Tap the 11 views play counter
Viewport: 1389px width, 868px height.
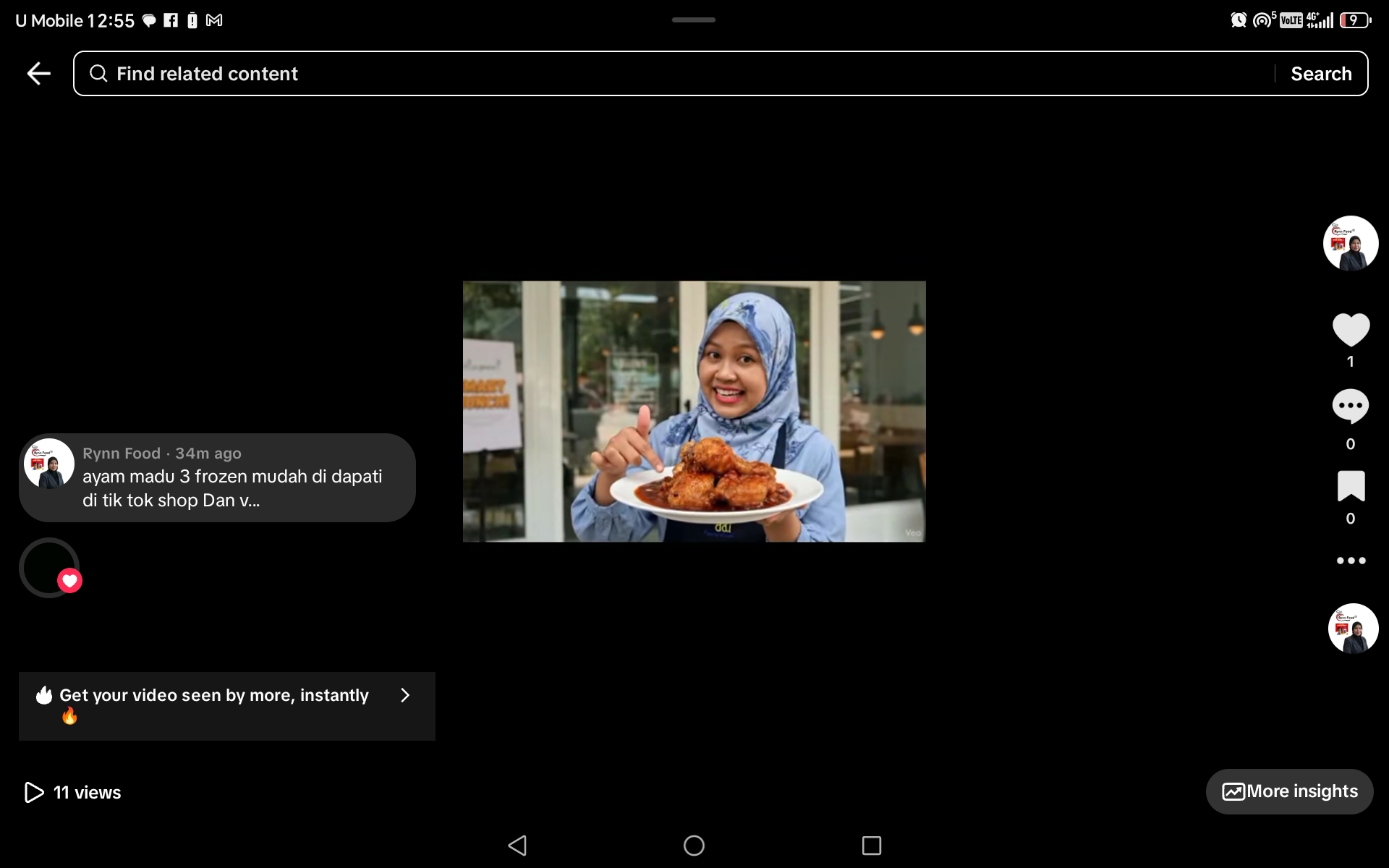click(73, 792)
